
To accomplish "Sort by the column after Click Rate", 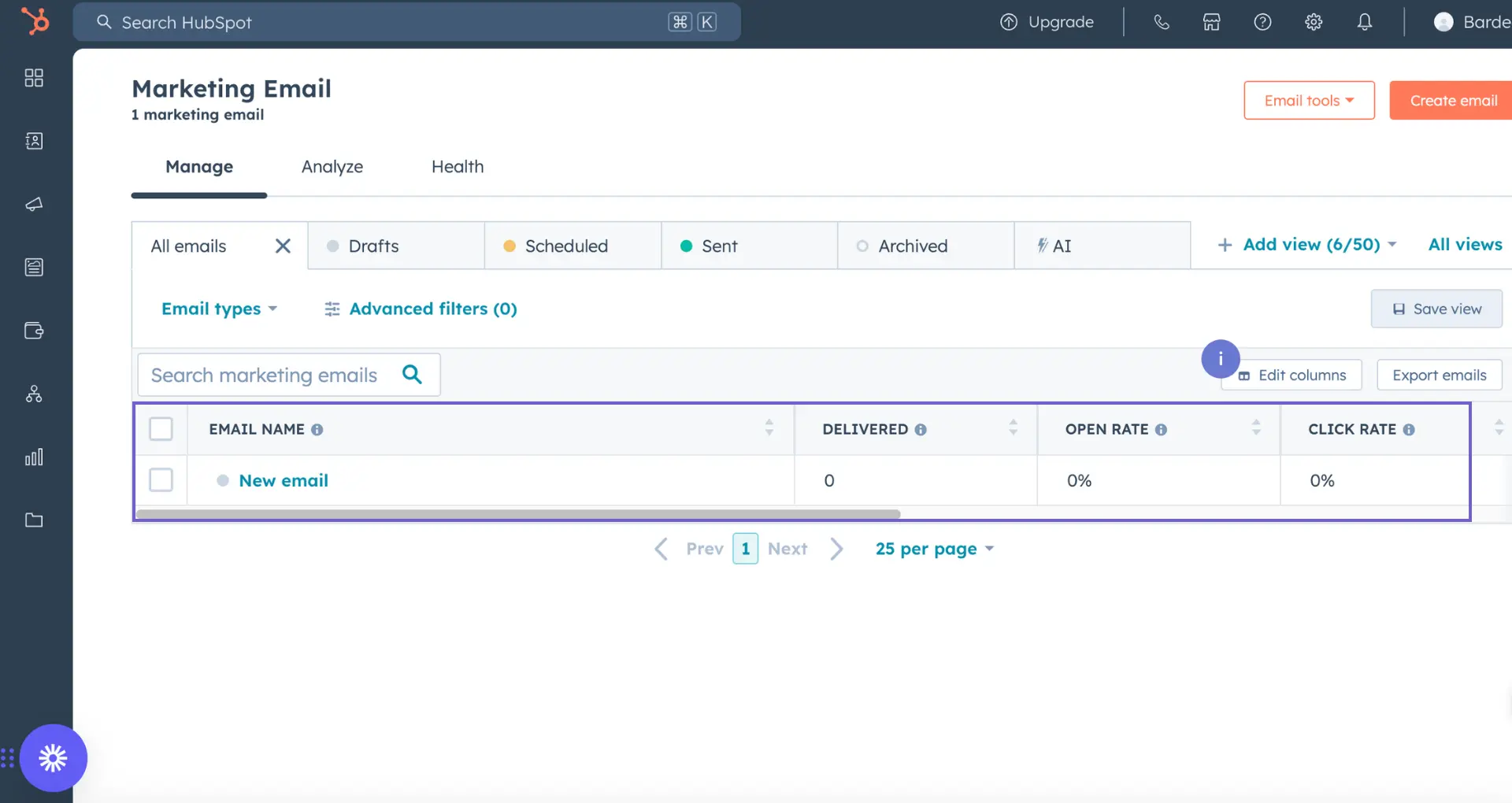I will pos(1499,427).
